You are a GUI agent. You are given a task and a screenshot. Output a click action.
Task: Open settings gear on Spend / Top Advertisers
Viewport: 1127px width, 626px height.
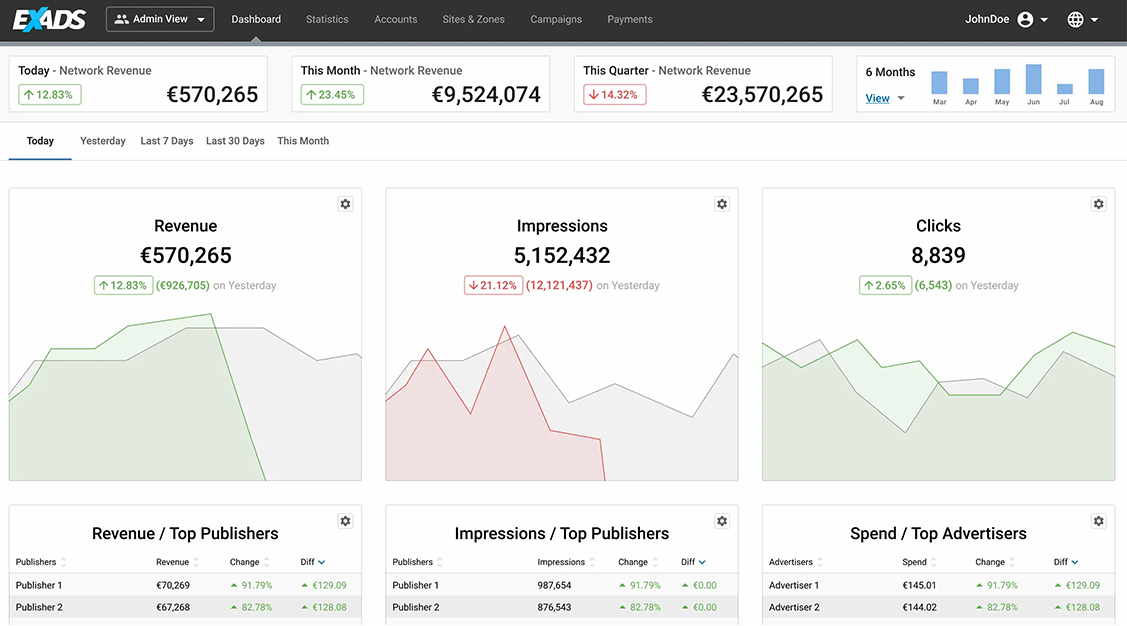coord(1098,520)
